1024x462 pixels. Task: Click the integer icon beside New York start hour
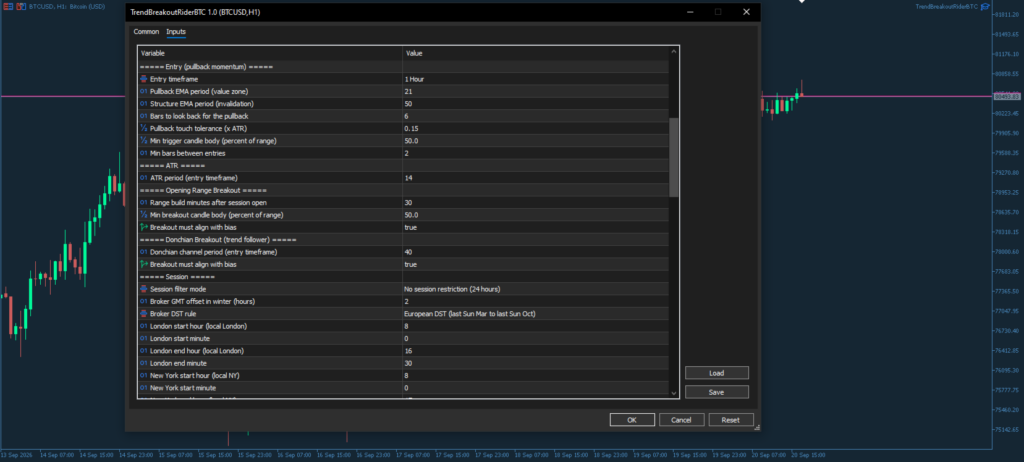coord(144,376)
